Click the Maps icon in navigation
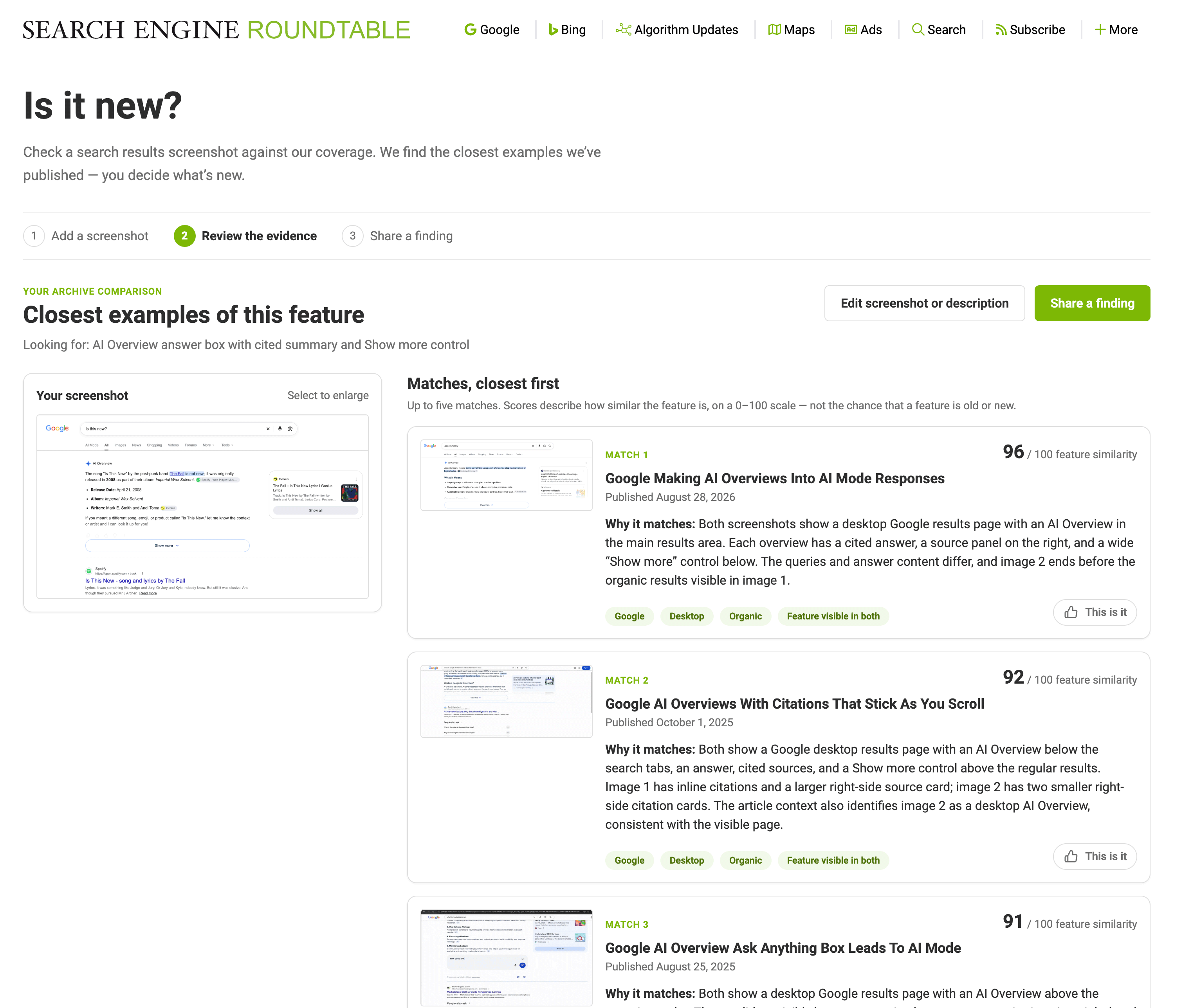This screenshot has width=1183, height=1008. click(774, 30)
